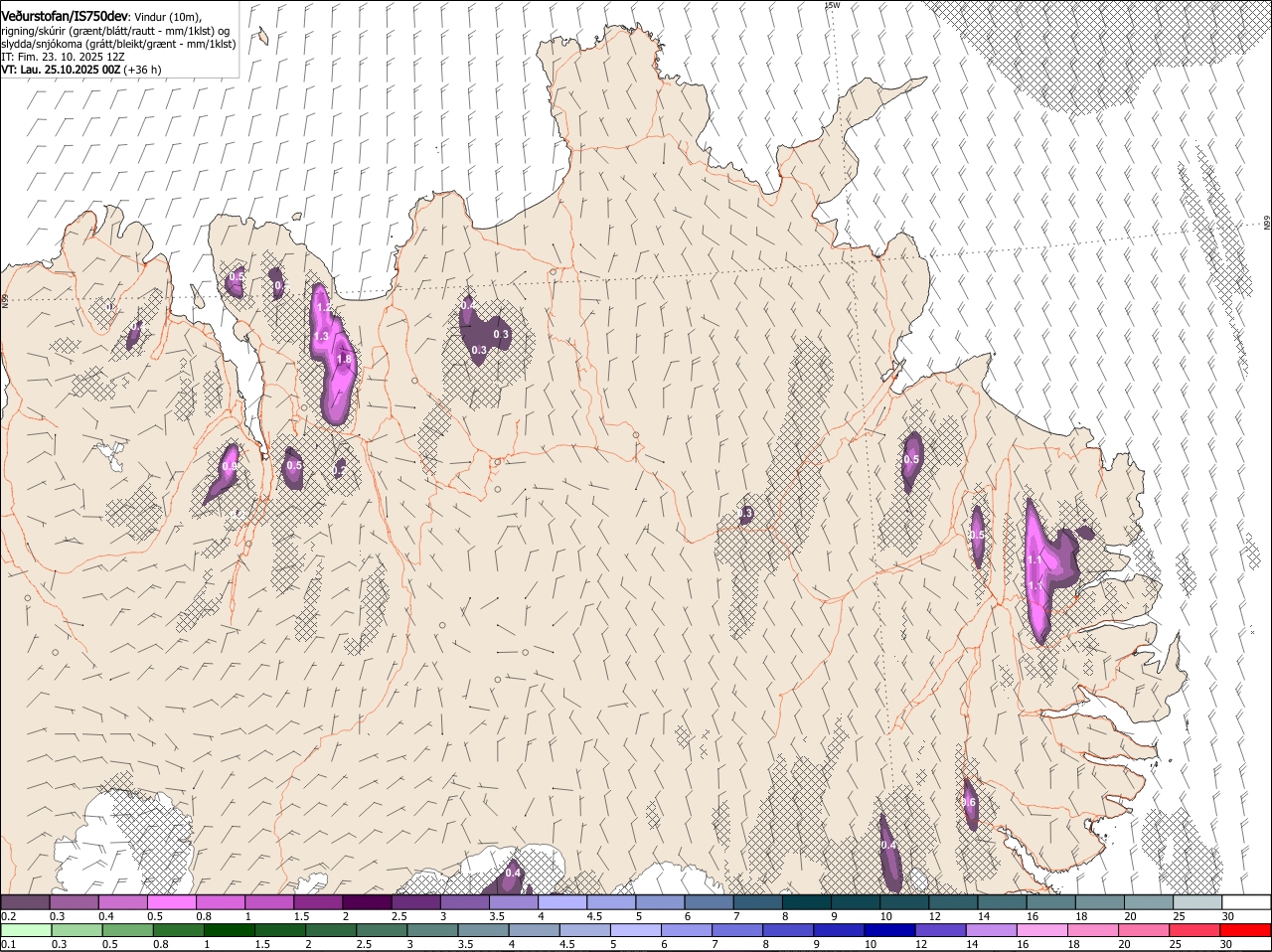
Task: Select the 14–16 teal snow legend swatch
Action: pyautogui.click(x=1002, y=901)
